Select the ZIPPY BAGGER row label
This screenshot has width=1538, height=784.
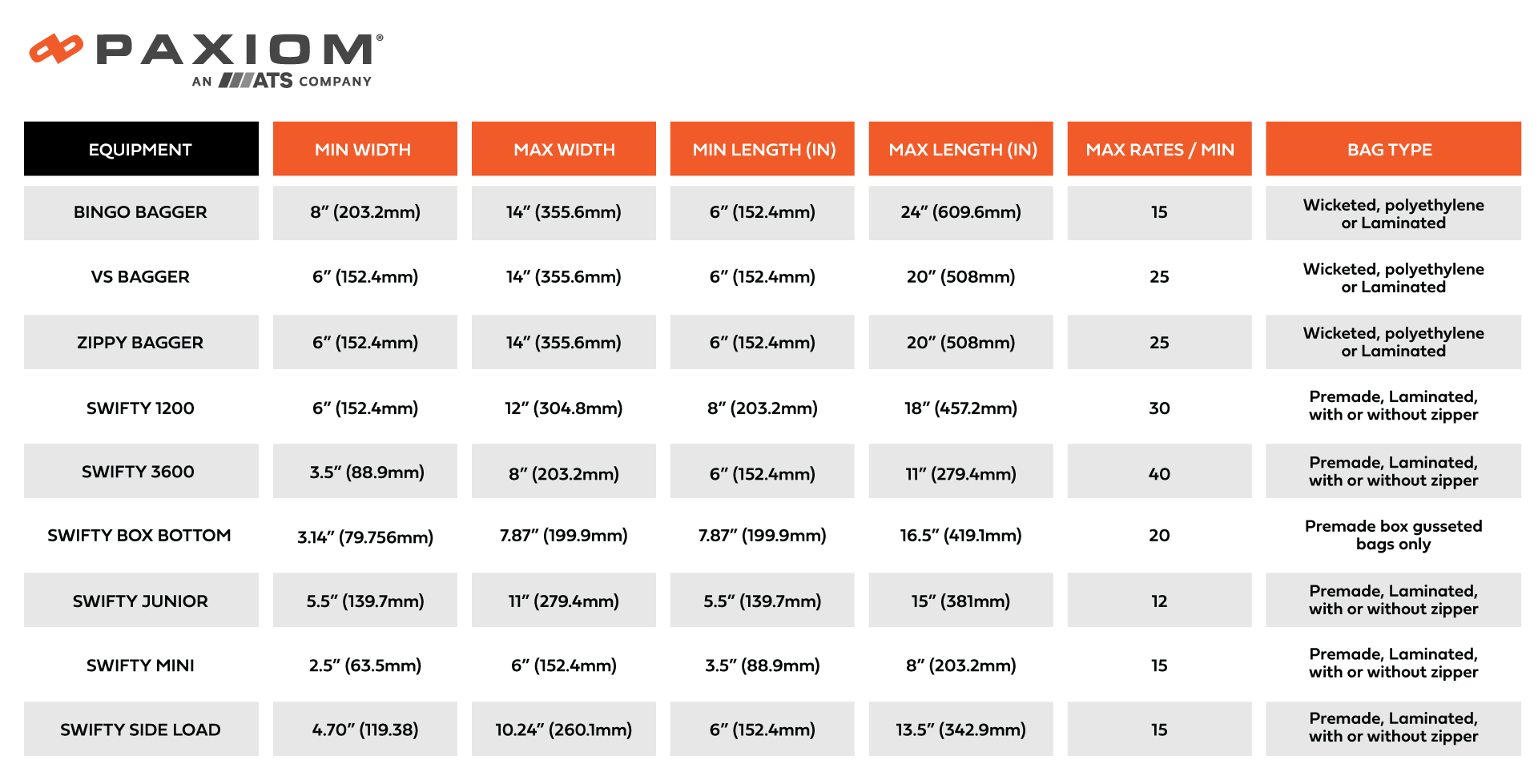(x=140, y=343)
